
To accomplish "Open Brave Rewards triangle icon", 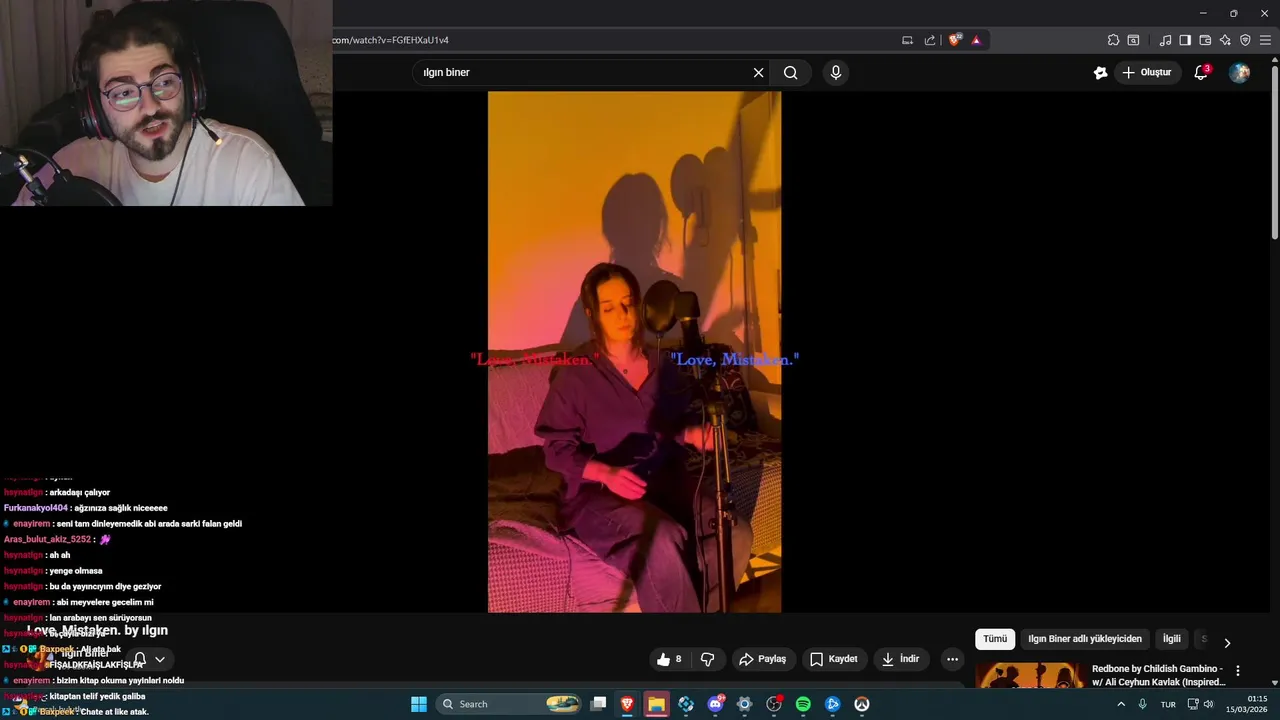I will click(976, 40).
